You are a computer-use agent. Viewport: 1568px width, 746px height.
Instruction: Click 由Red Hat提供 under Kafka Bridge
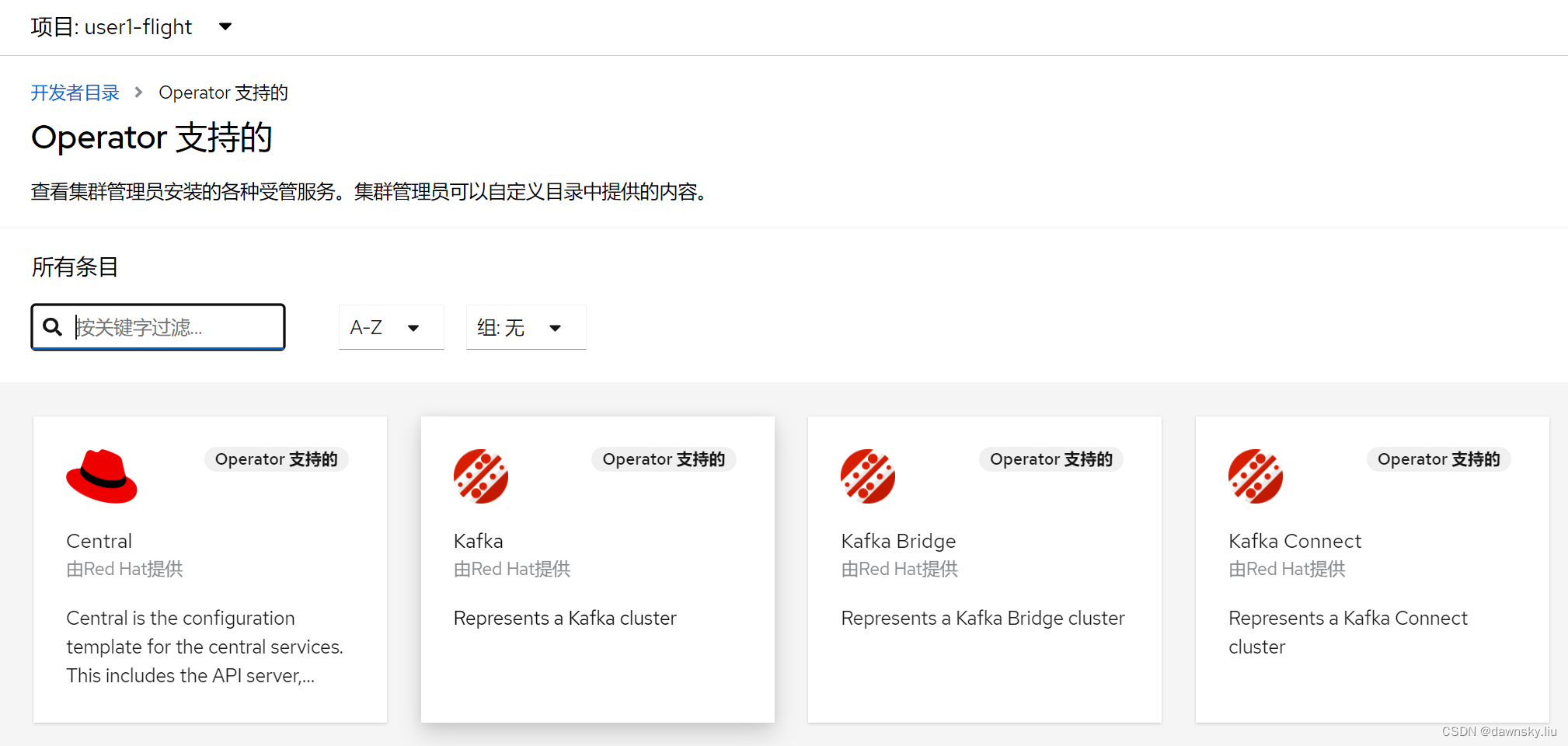click(899, 569)
